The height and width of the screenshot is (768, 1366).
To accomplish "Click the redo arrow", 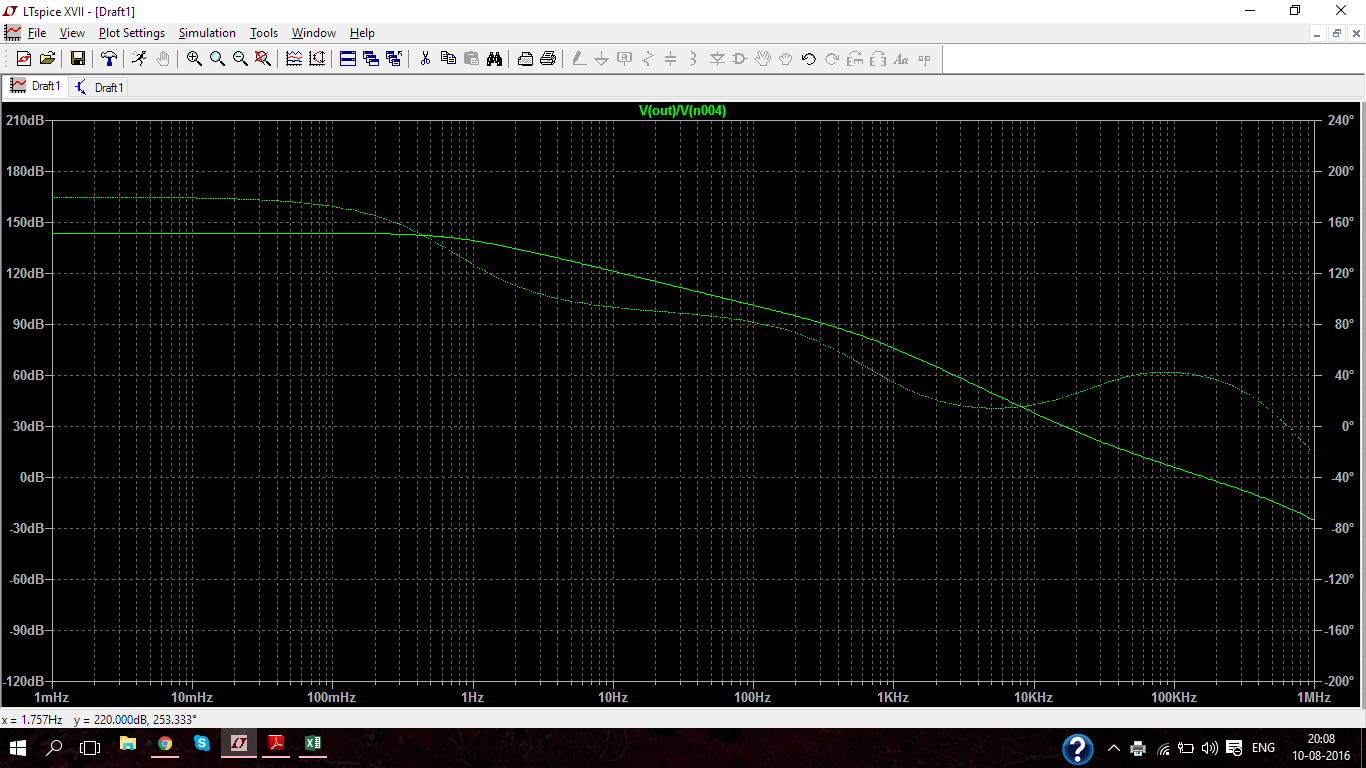I will [x=832, y=59].
